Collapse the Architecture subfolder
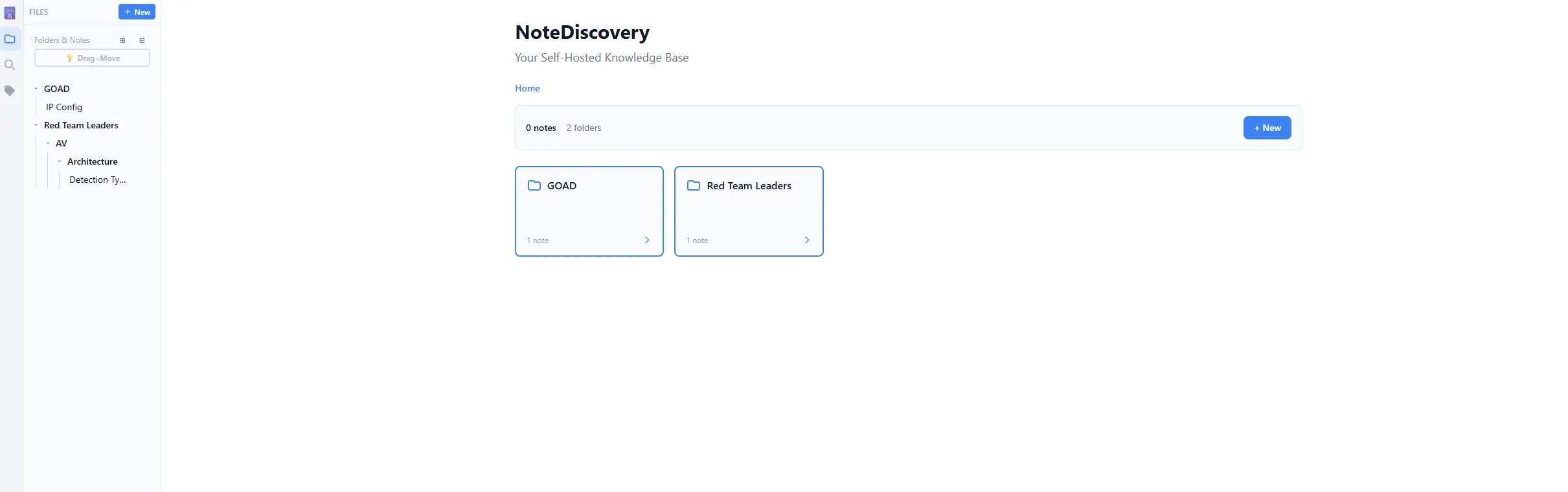The height and width of the screenshot is (492, 1568). (60, 161)
